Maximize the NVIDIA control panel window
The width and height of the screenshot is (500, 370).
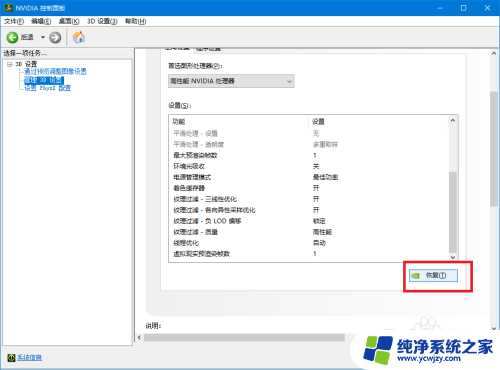(463, 8)
